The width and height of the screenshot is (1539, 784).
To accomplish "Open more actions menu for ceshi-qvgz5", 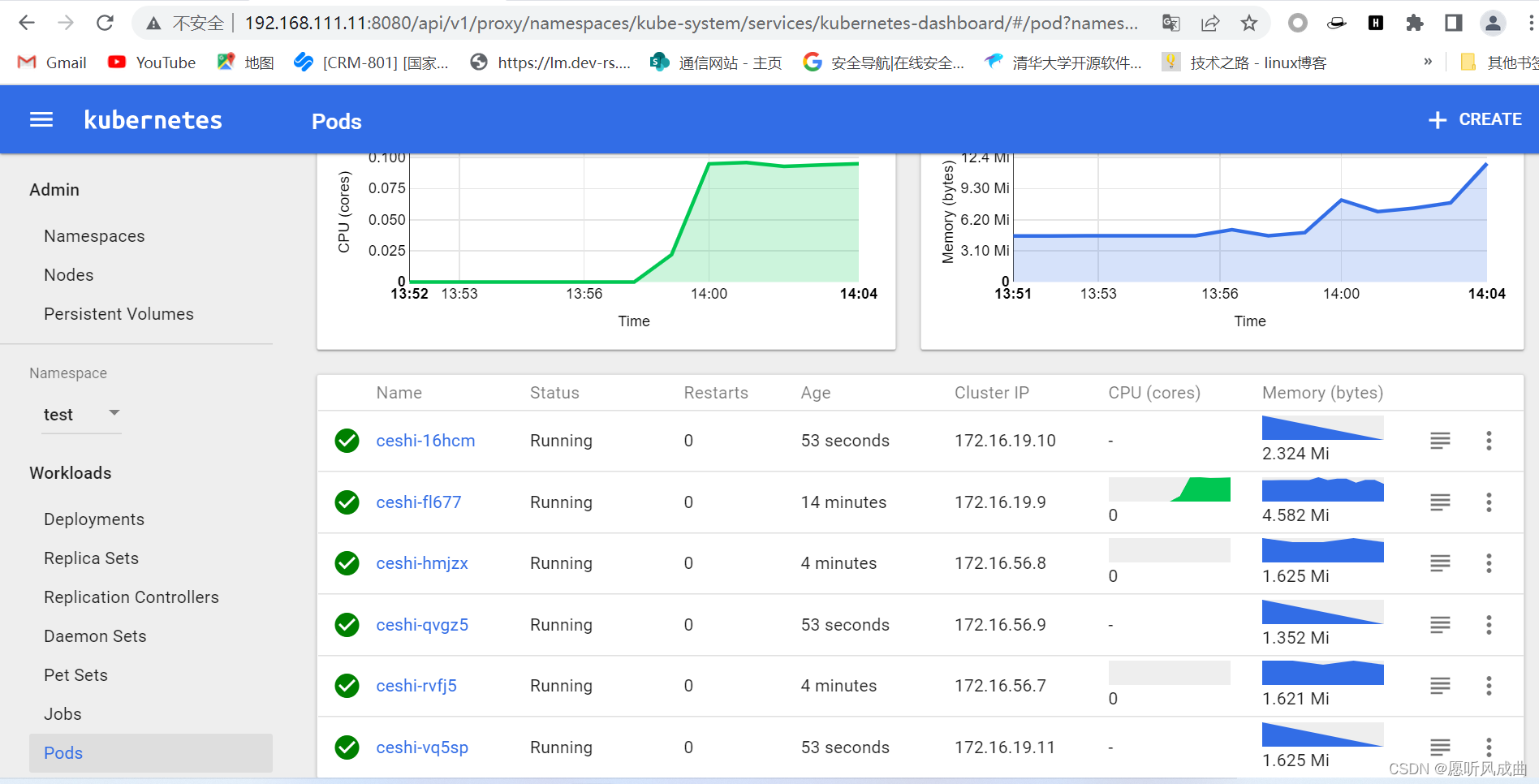I will point(1489,625).
